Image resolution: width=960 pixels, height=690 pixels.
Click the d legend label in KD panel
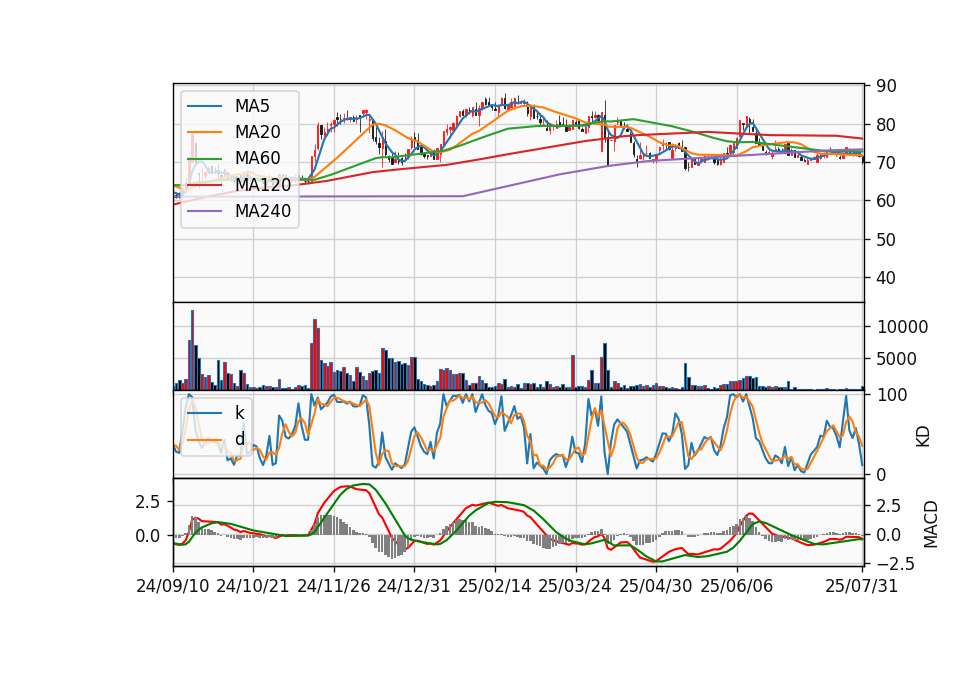(x=239, y=439)
